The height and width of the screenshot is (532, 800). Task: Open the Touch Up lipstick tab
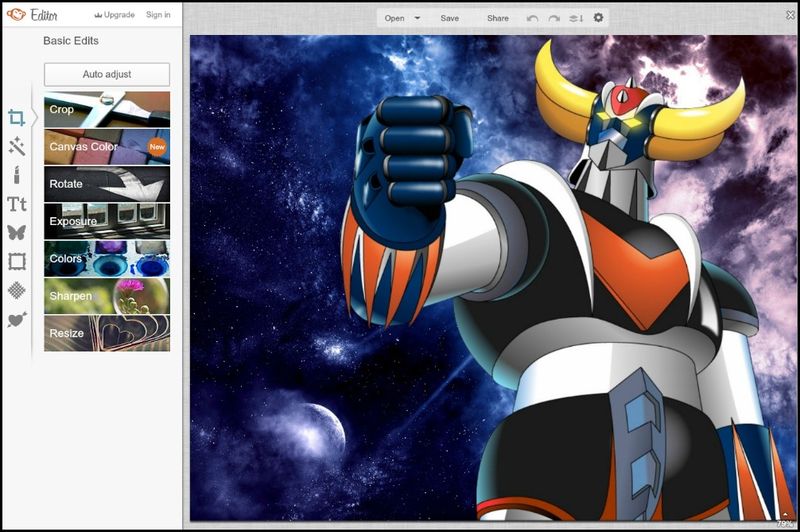[16, 176]
